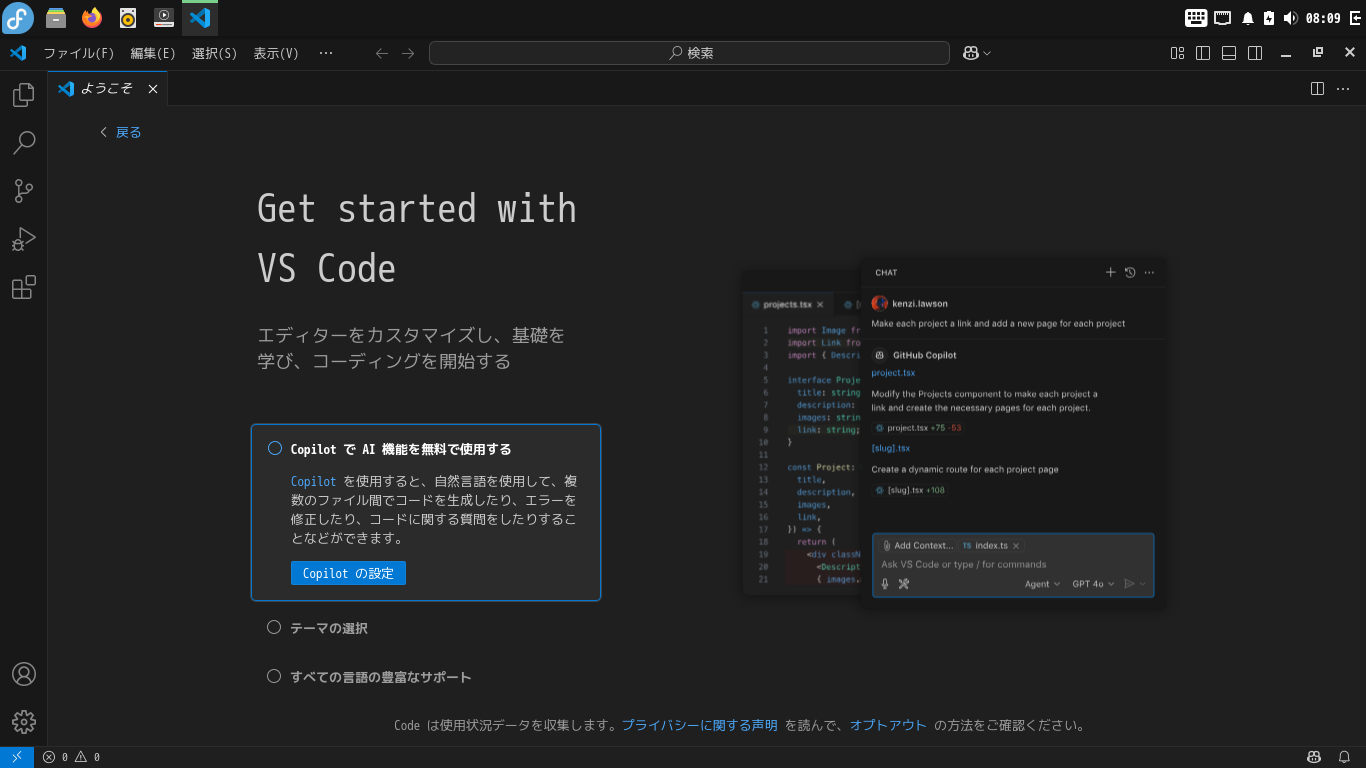
Task: Close the ようこそ tab
Action: (x=153, y=89)
